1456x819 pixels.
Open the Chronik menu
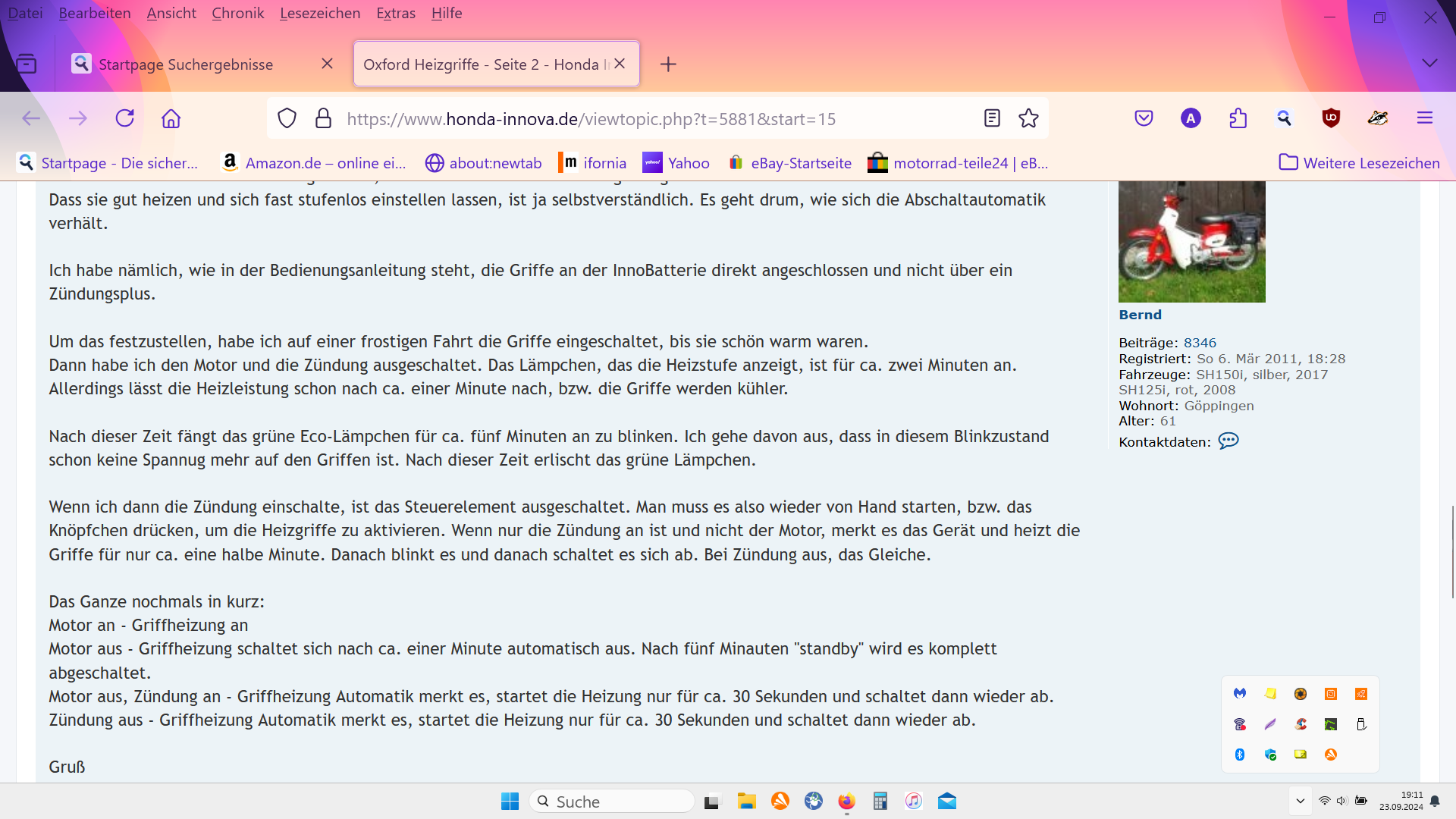[237, 13]
